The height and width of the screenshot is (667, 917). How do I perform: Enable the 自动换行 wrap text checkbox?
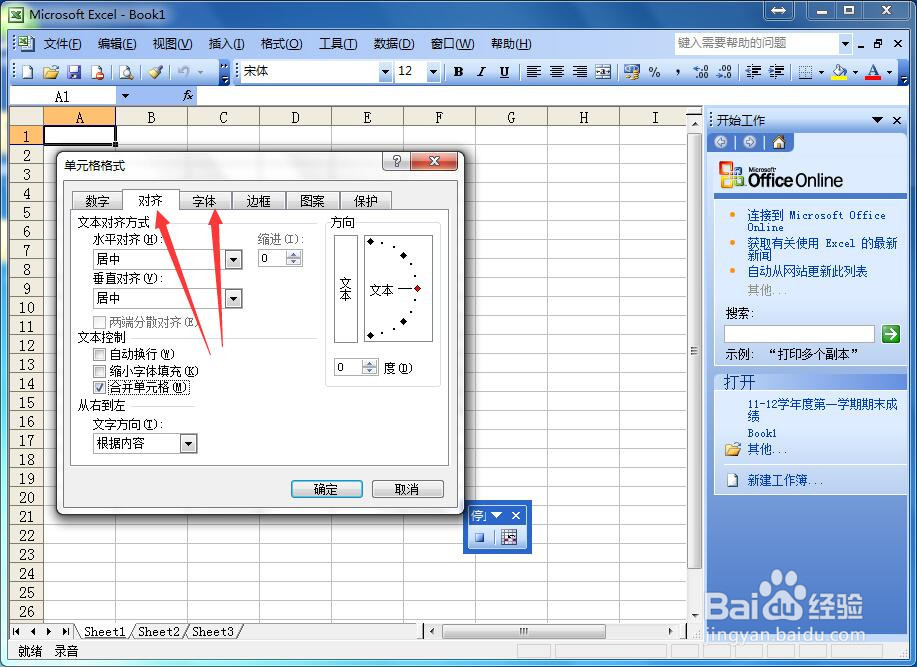99,354
